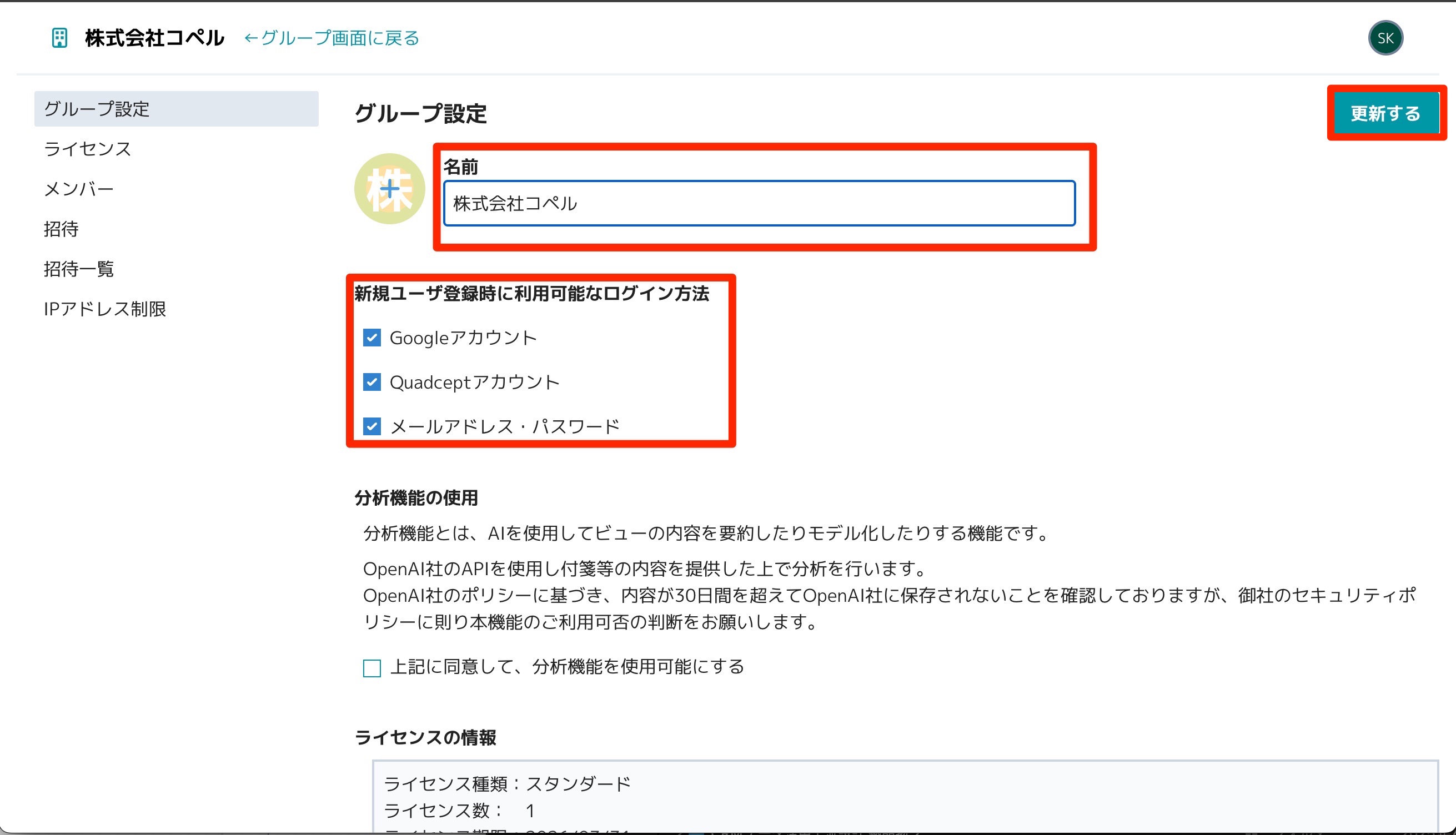Click the group avatar image with plus sign
1456x835 pixels.
point(389,189)
